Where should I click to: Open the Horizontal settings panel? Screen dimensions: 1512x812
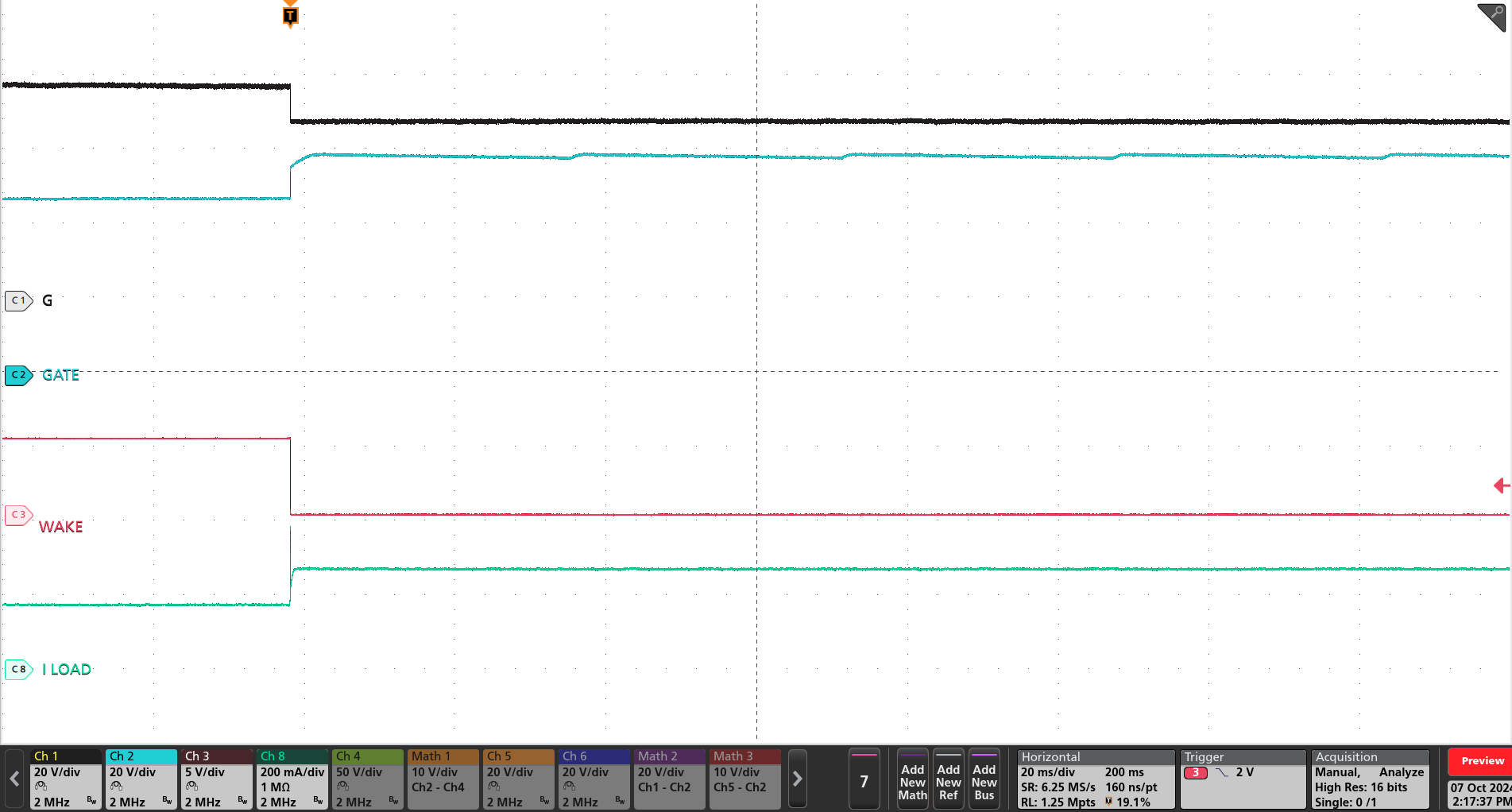point(1096,779)
